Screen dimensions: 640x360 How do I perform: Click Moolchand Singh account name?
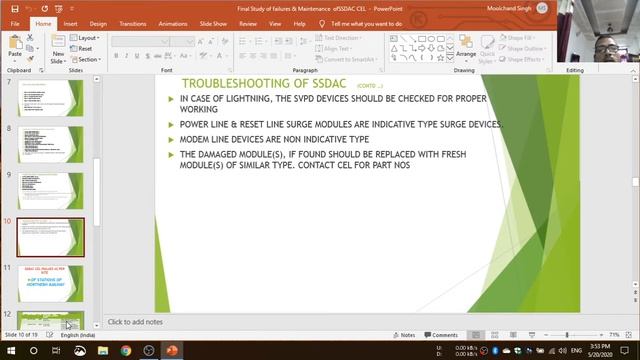pyautogui.click(x=509, y=9)
